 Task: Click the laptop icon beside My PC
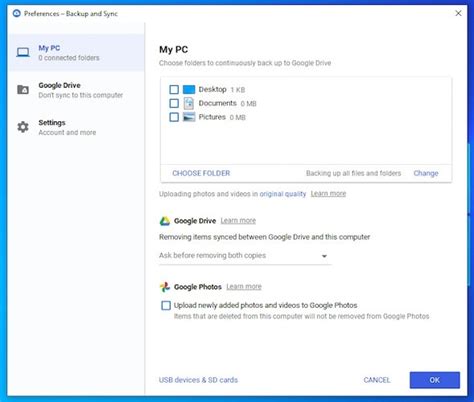23,52
